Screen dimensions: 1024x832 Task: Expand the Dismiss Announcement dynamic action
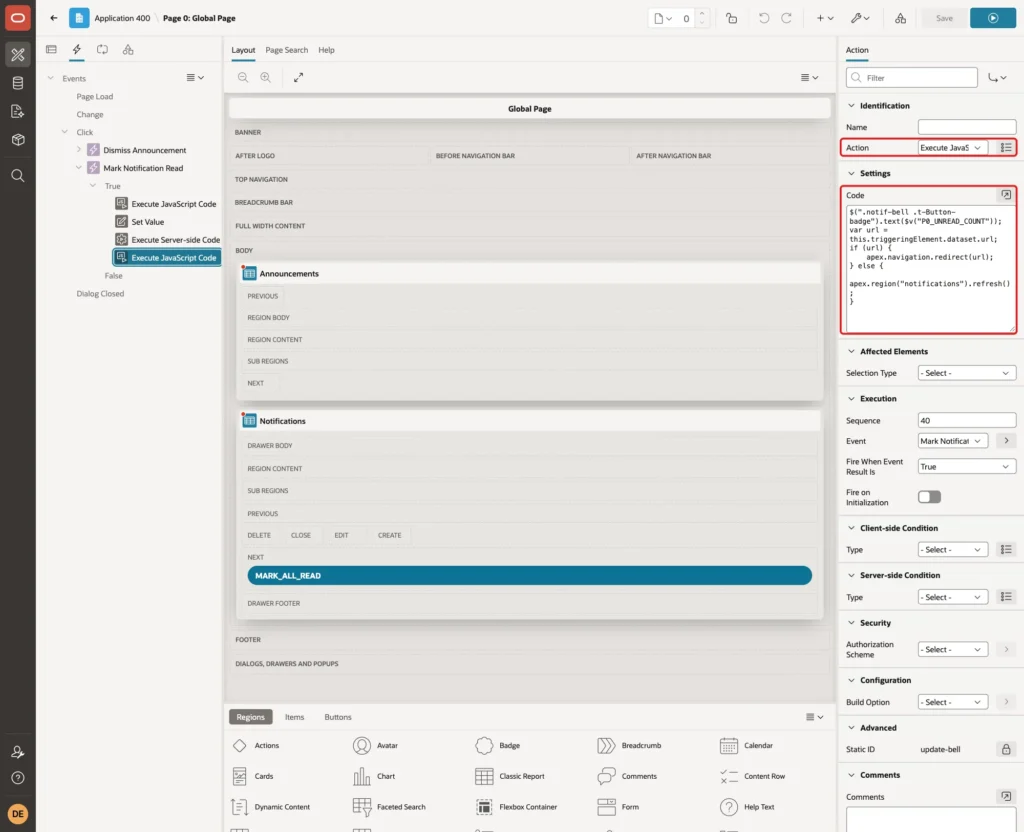click(79, 150)
